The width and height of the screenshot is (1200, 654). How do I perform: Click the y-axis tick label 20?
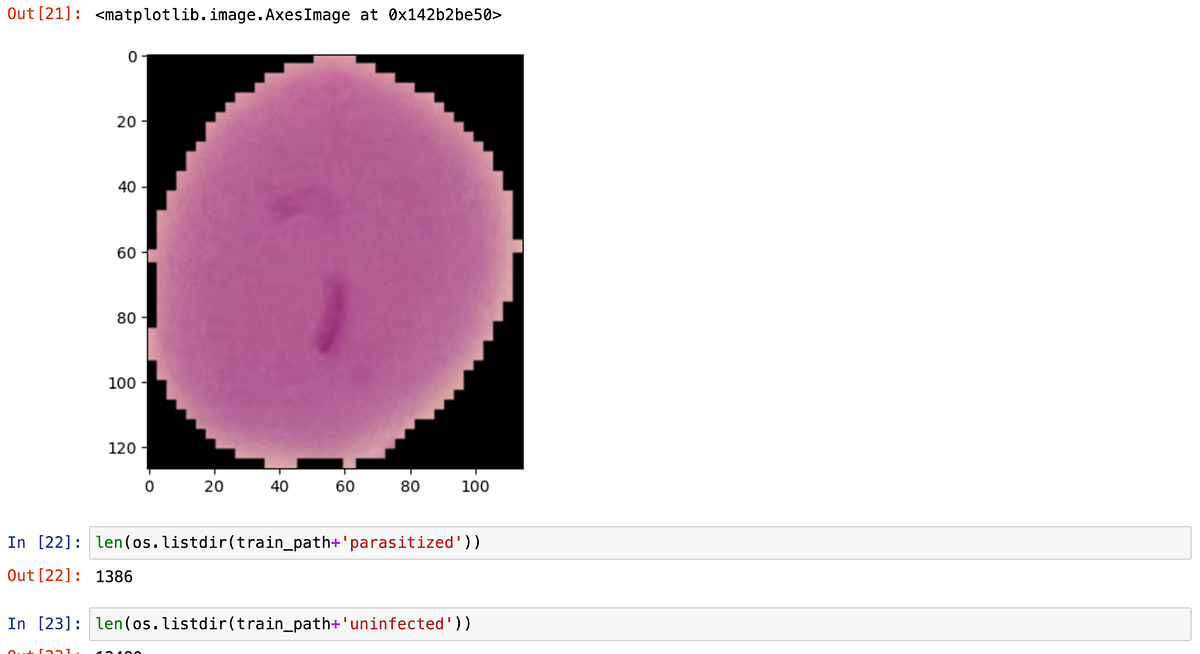coord(126,123)
